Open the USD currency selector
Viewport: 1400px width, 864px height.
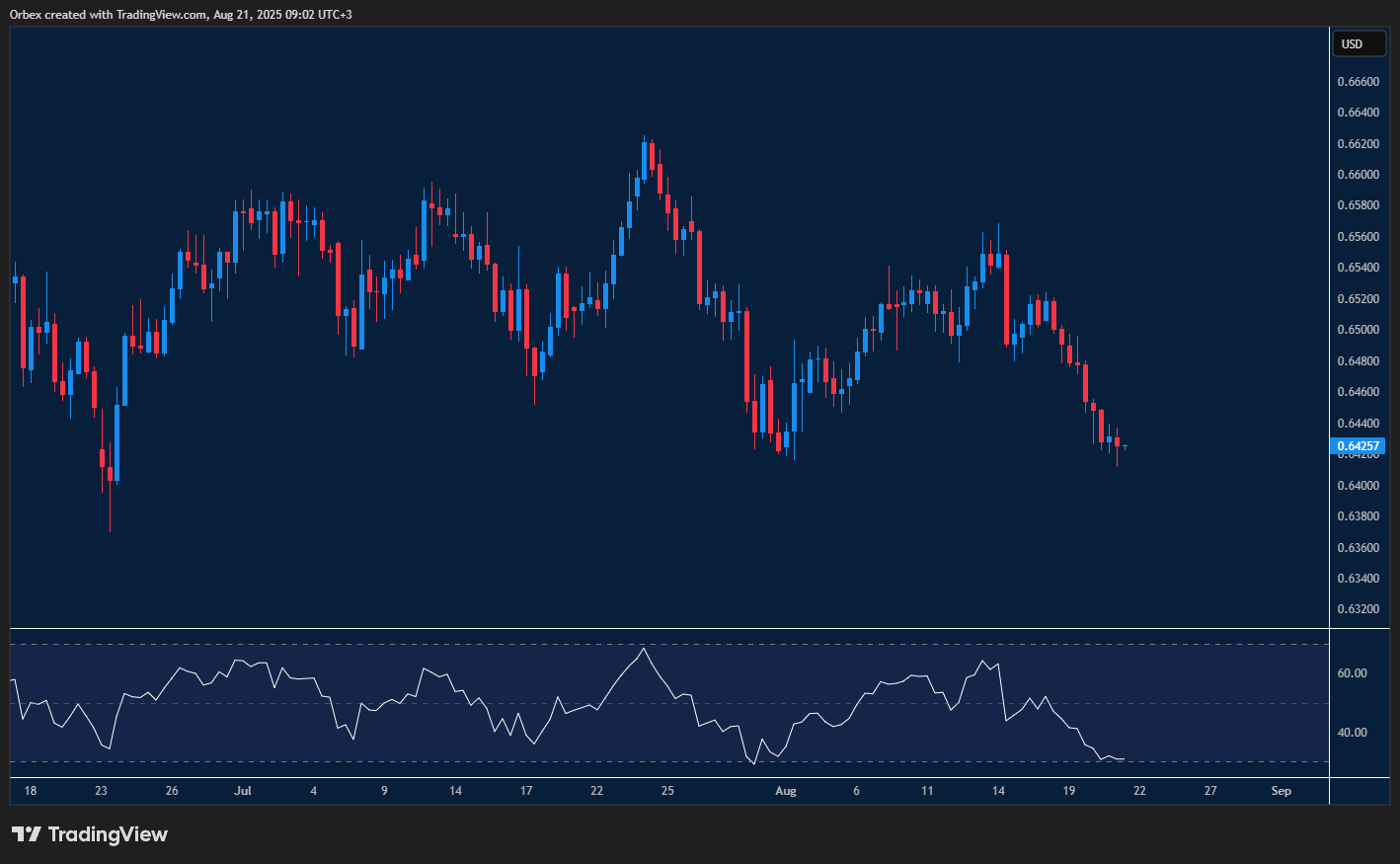(x=1358, y=43)
